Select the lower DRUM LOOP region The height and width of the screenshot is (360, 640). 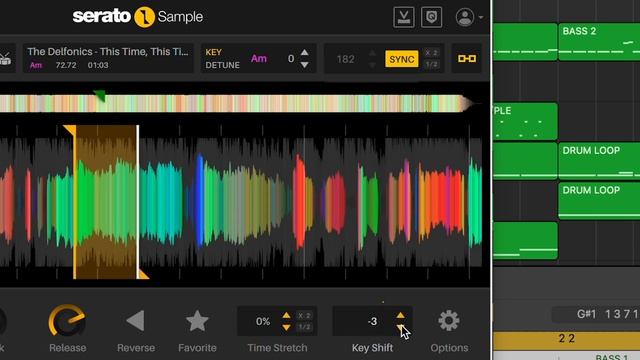tap(599, 200)
